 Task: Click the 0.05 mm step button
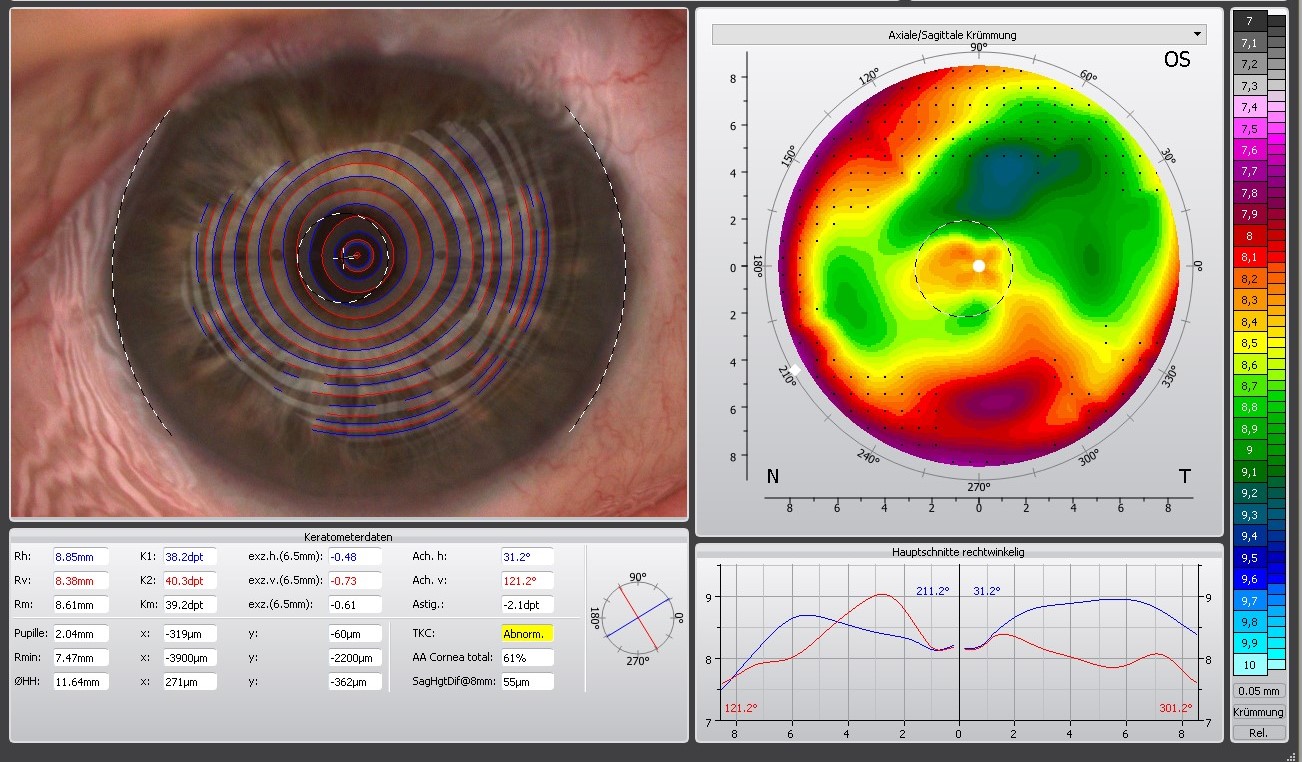(1259, 691)
